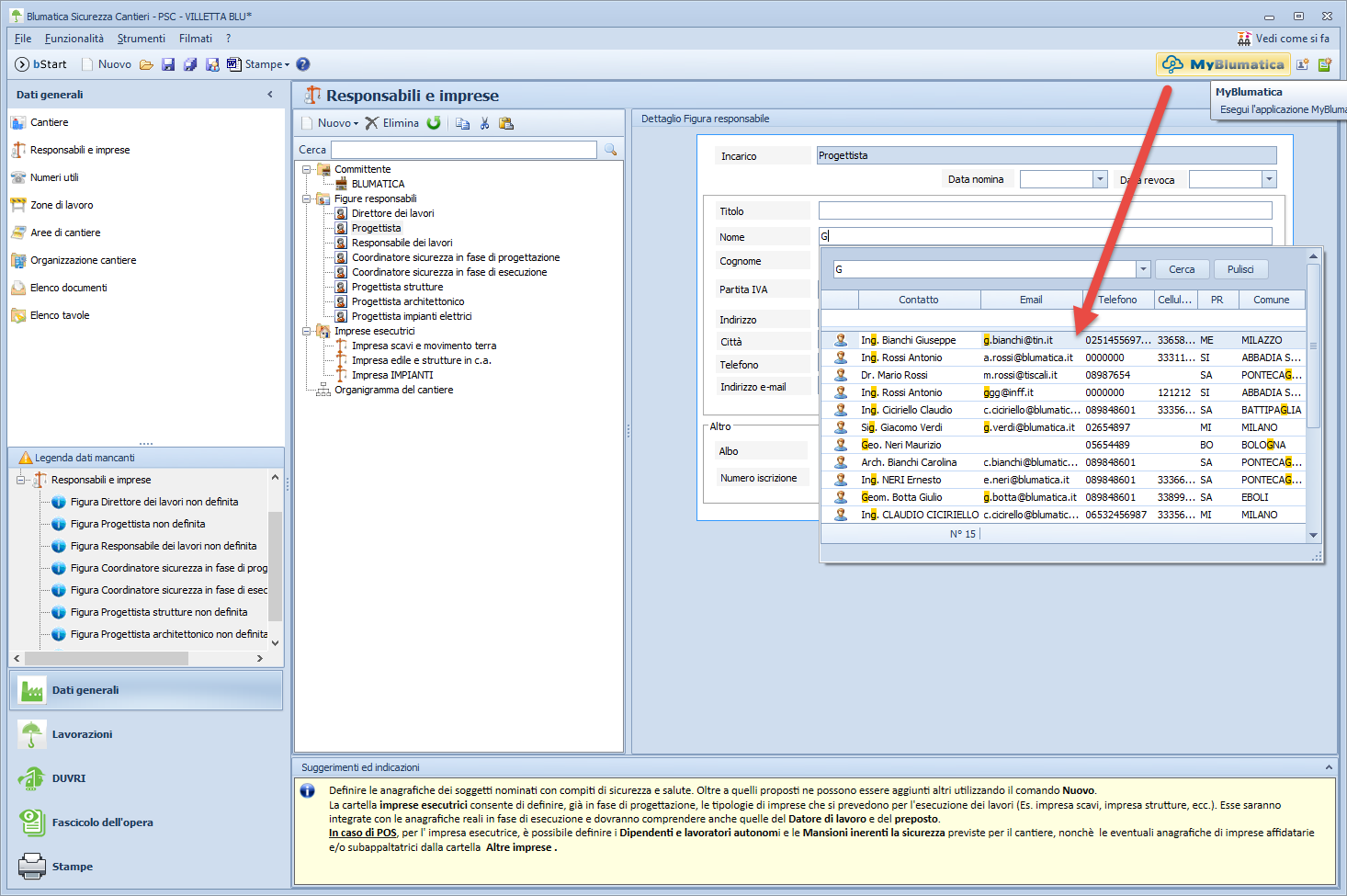Collapse the Committente tree node
The height and width of the screenshot is (896, 1347).
(307, 169)
